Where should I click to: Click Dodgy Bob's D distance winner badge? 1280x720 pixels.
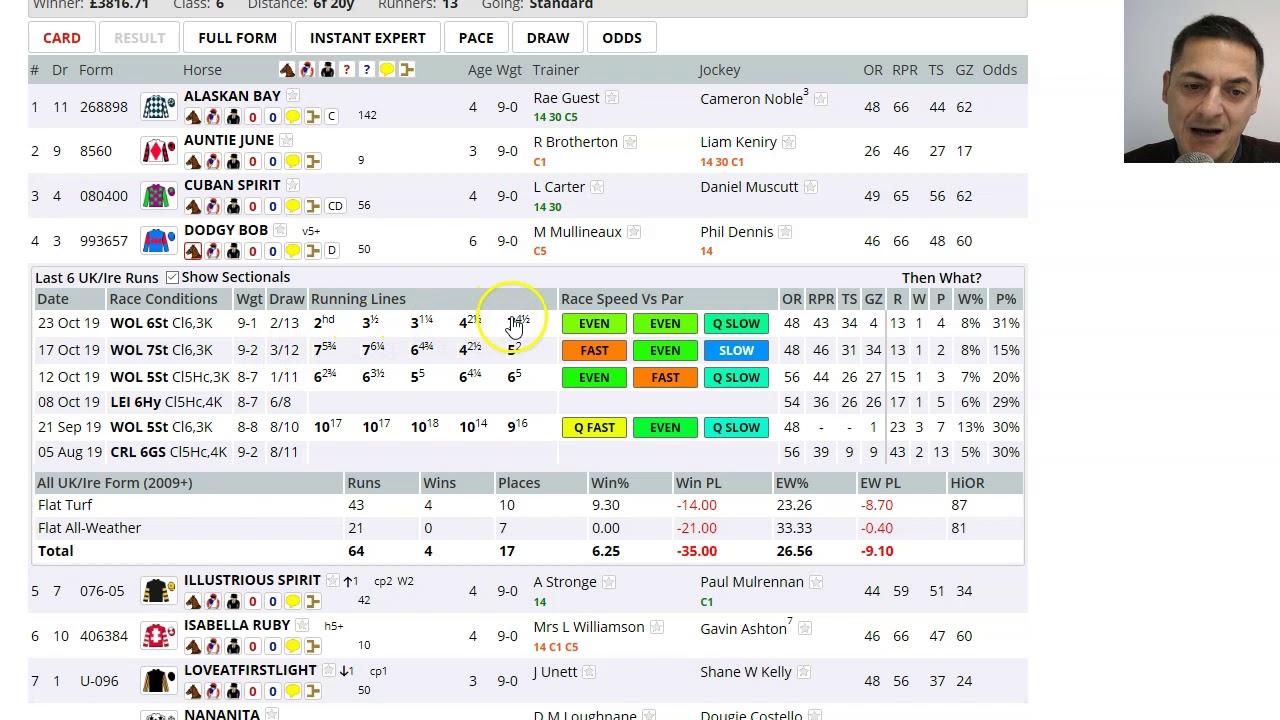332,251
